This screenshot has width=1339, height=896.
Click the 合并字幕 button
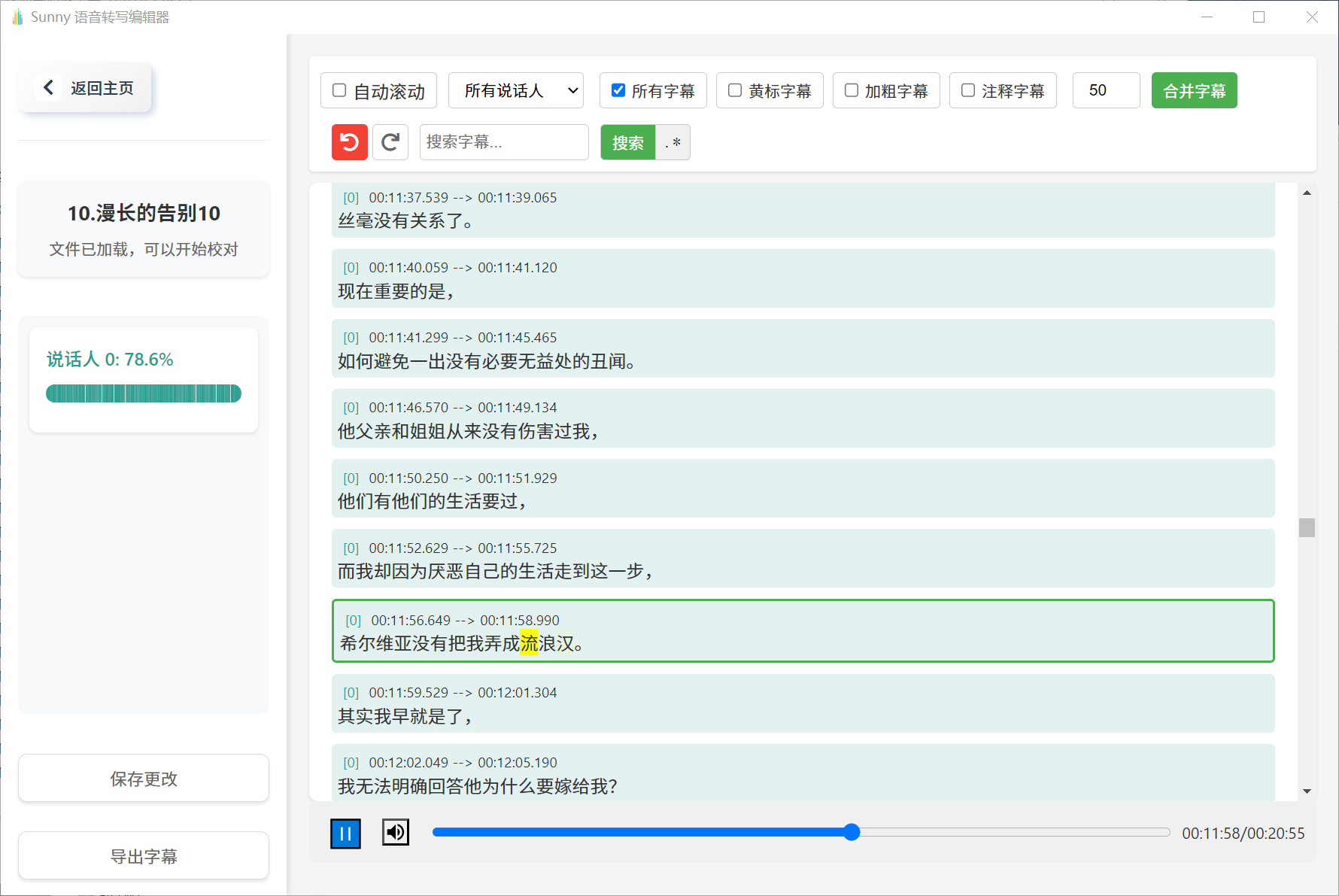click(1194, 90)
